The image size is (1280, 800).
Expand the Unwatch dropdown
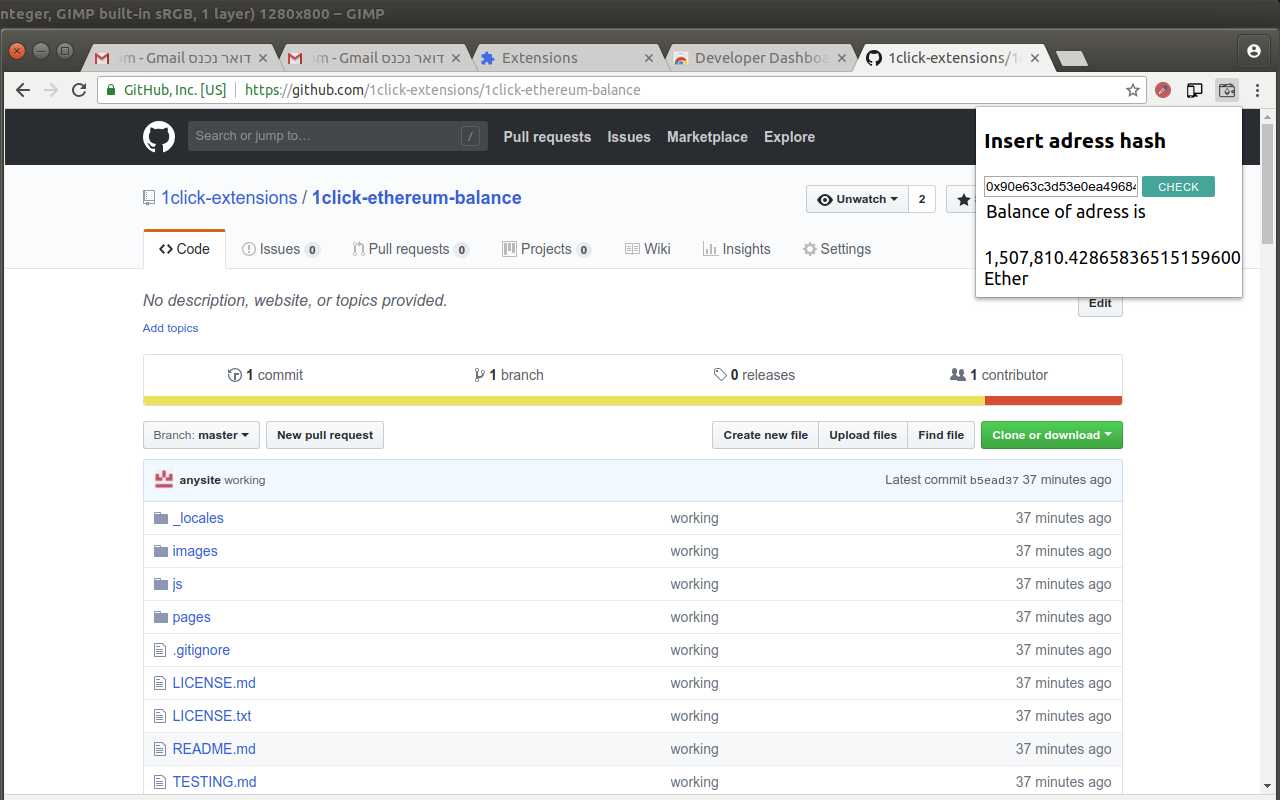[x=857, y=199]
